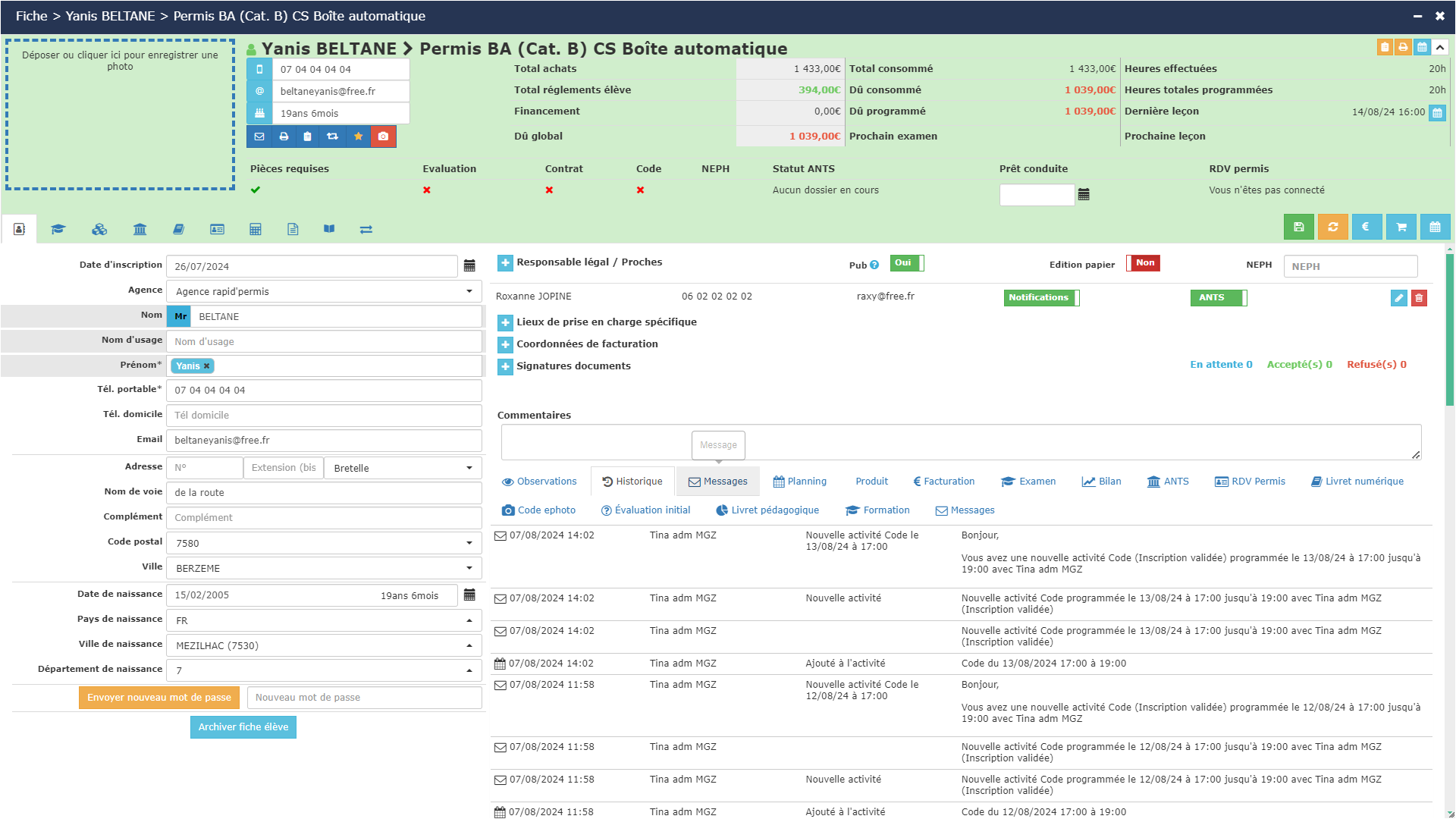Click the Pub help question mark icon
The image size is (1456, 819).
pos(874,265)
